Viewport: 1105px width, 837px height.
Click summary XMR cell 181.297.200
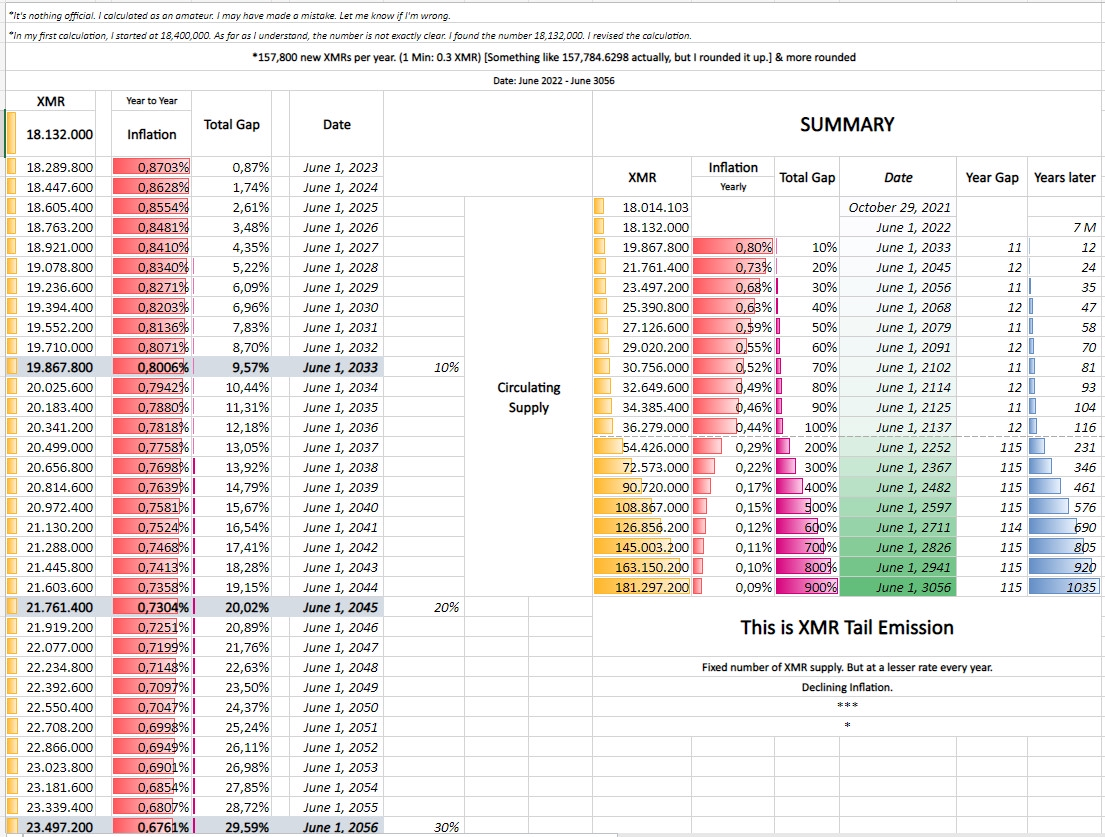coord(642,587)
